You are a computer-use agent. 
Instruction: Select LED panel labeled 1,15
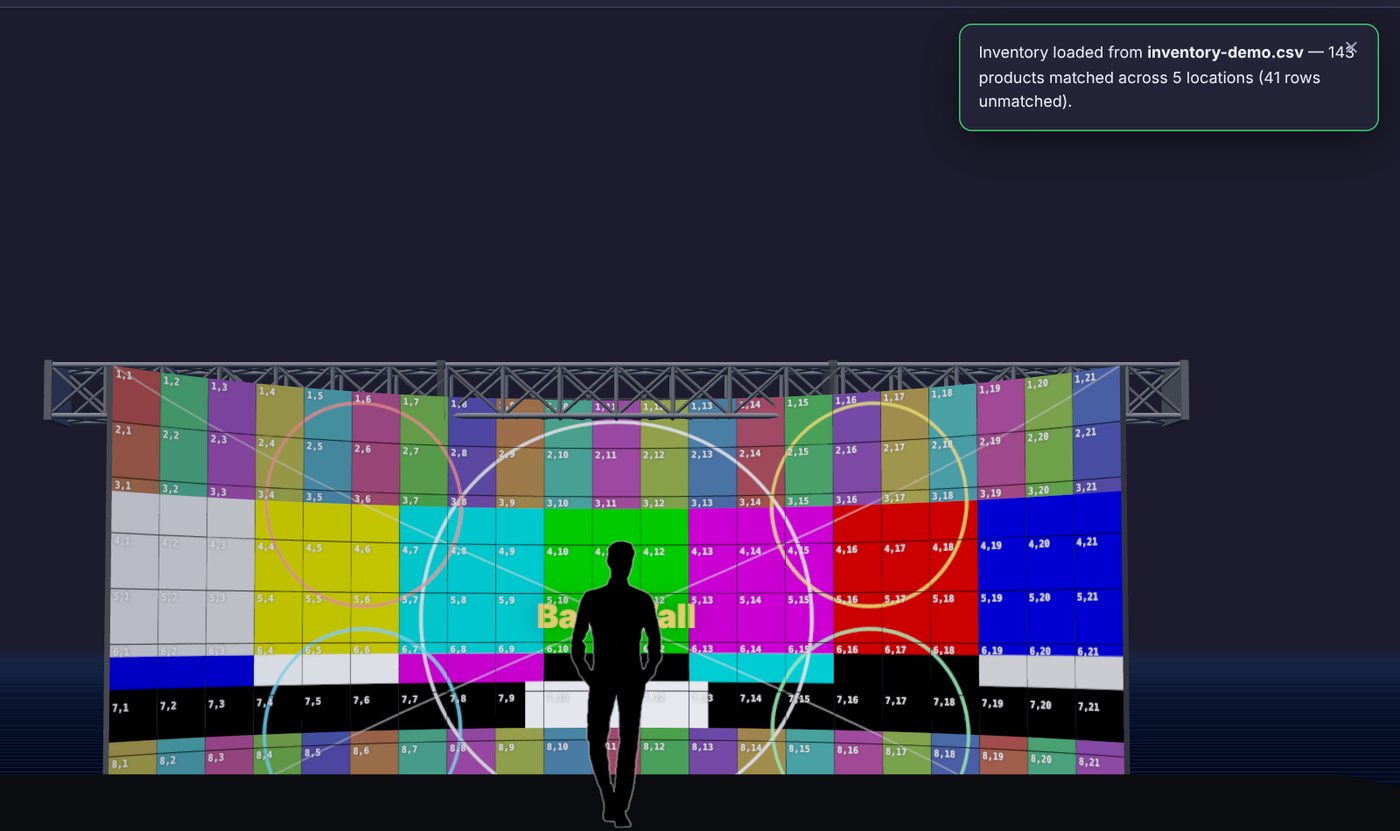[809, 422]
